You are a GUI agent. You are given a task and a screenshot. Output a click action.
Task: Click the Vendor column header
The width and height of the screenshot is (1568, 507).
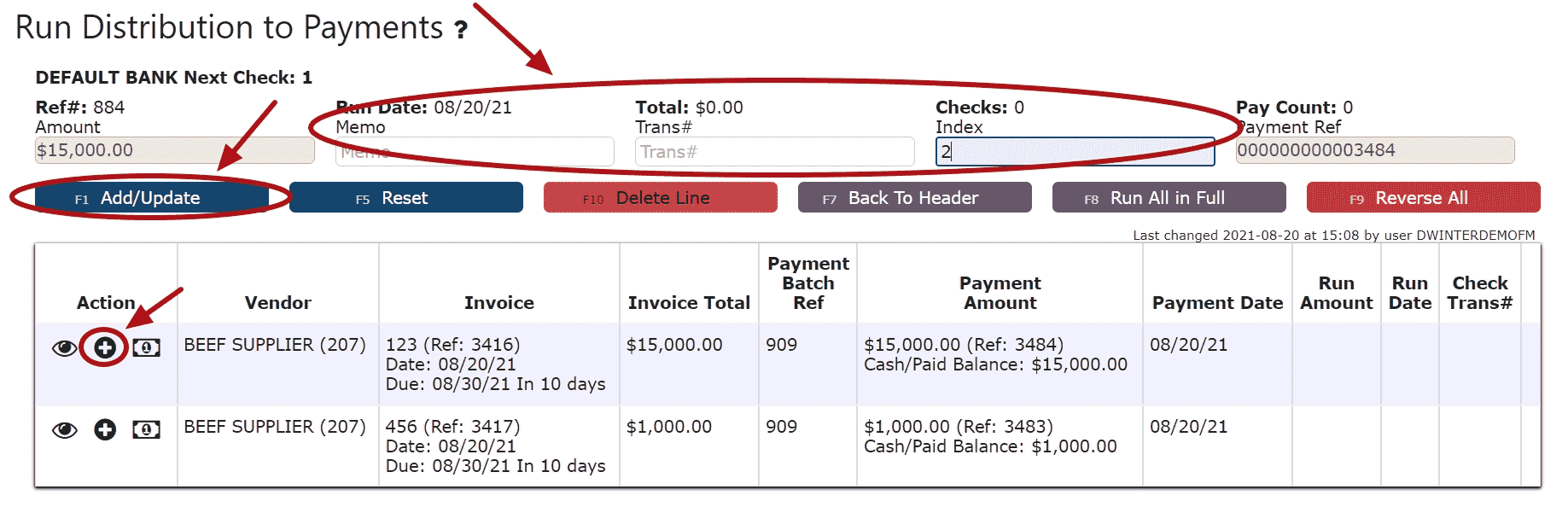(x=277, y=303)
